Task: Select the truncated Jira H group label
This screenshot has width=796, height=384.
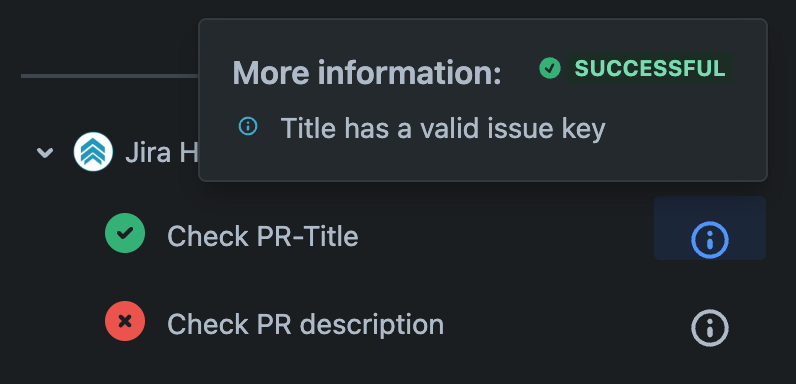Action: click(161, 152)
